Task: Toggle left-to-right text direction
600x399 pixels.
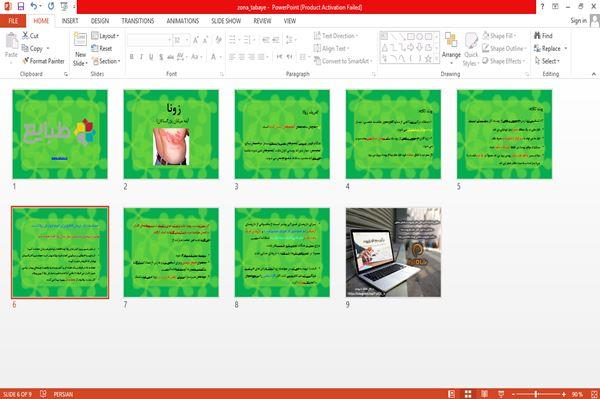Action: click(280, 57)
